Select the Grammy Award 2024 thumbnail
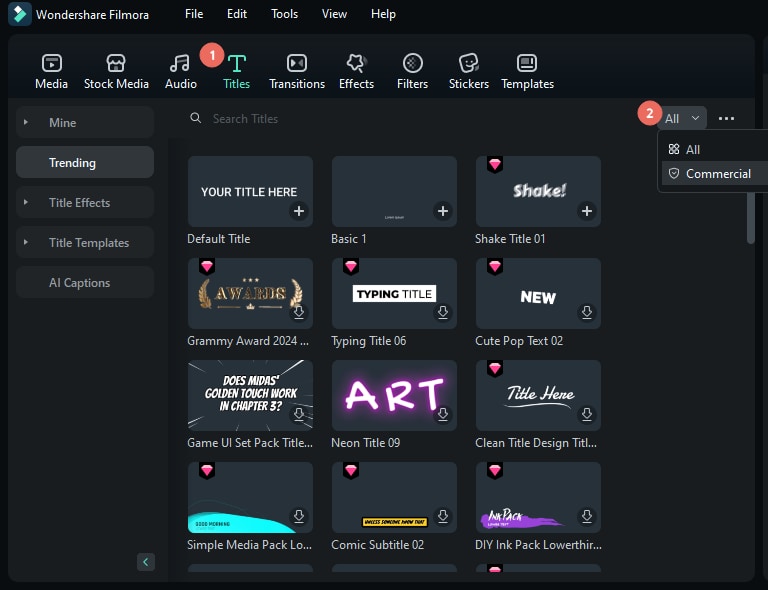Screen dimensions: 768x590 coord(250,294)
